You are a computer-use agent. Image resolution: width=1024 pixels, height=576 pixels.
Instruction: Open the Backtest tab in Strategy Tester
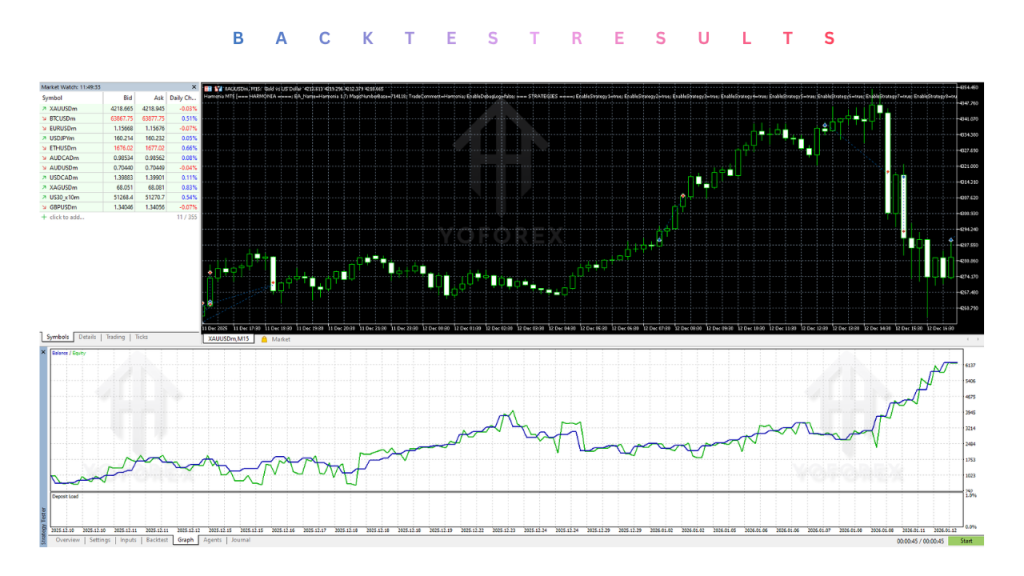point(157,541)
